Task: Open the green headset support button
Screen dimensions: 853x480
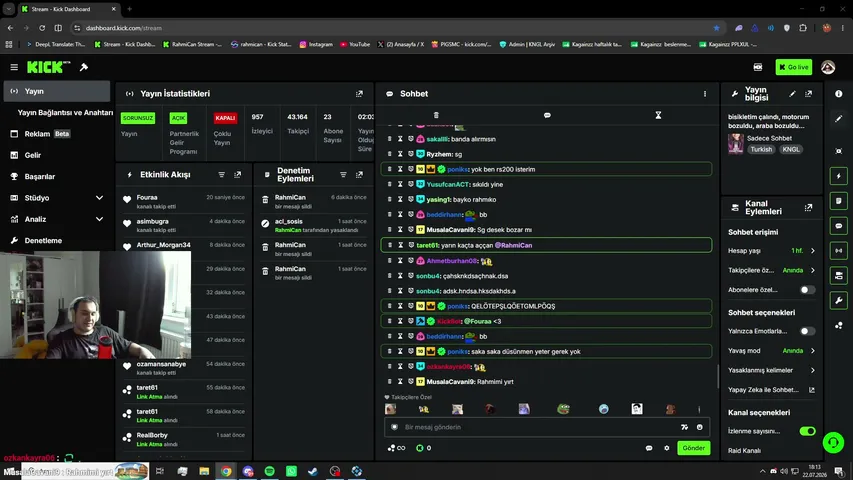Action: 833,442
